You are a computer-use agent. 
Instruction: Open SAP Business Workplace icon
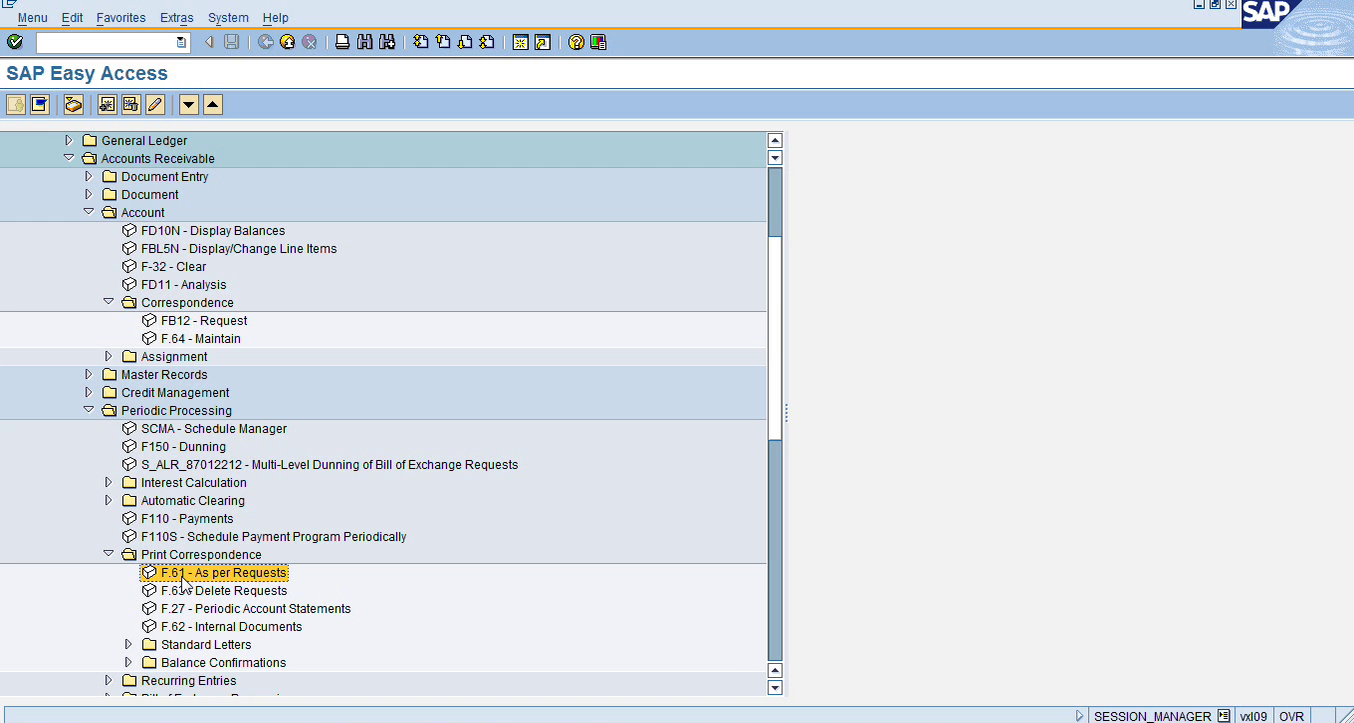click(73, 104)
